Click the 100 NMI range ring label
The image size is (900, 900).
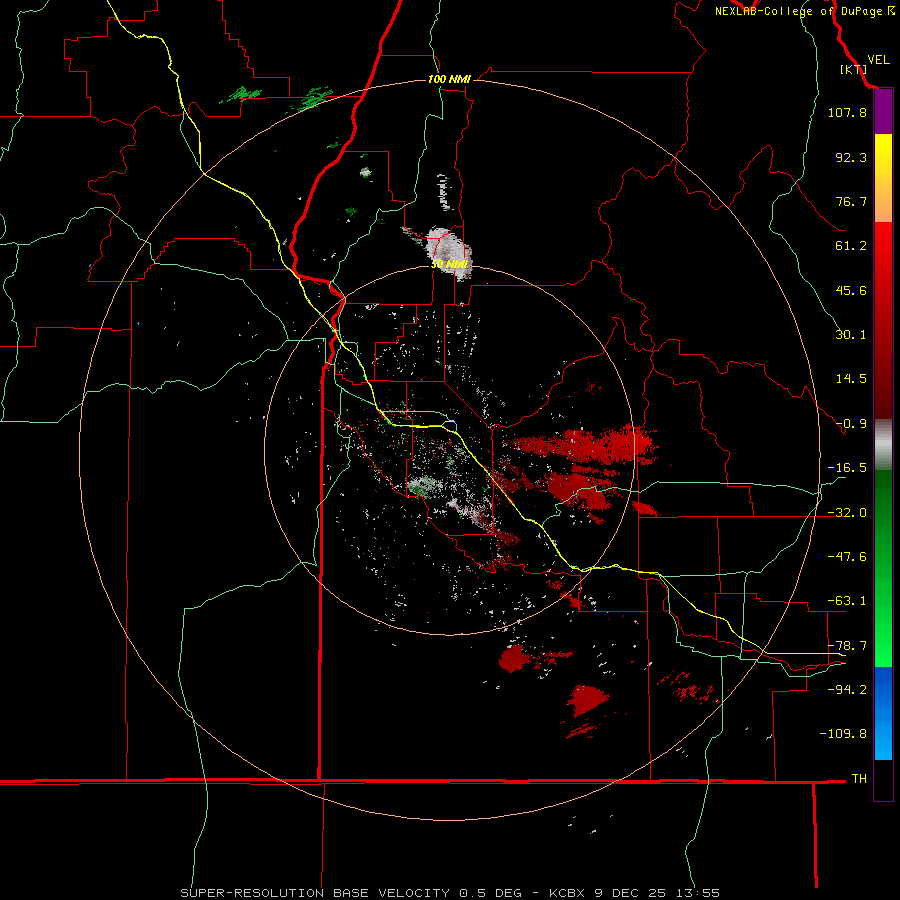coord(449,79)
